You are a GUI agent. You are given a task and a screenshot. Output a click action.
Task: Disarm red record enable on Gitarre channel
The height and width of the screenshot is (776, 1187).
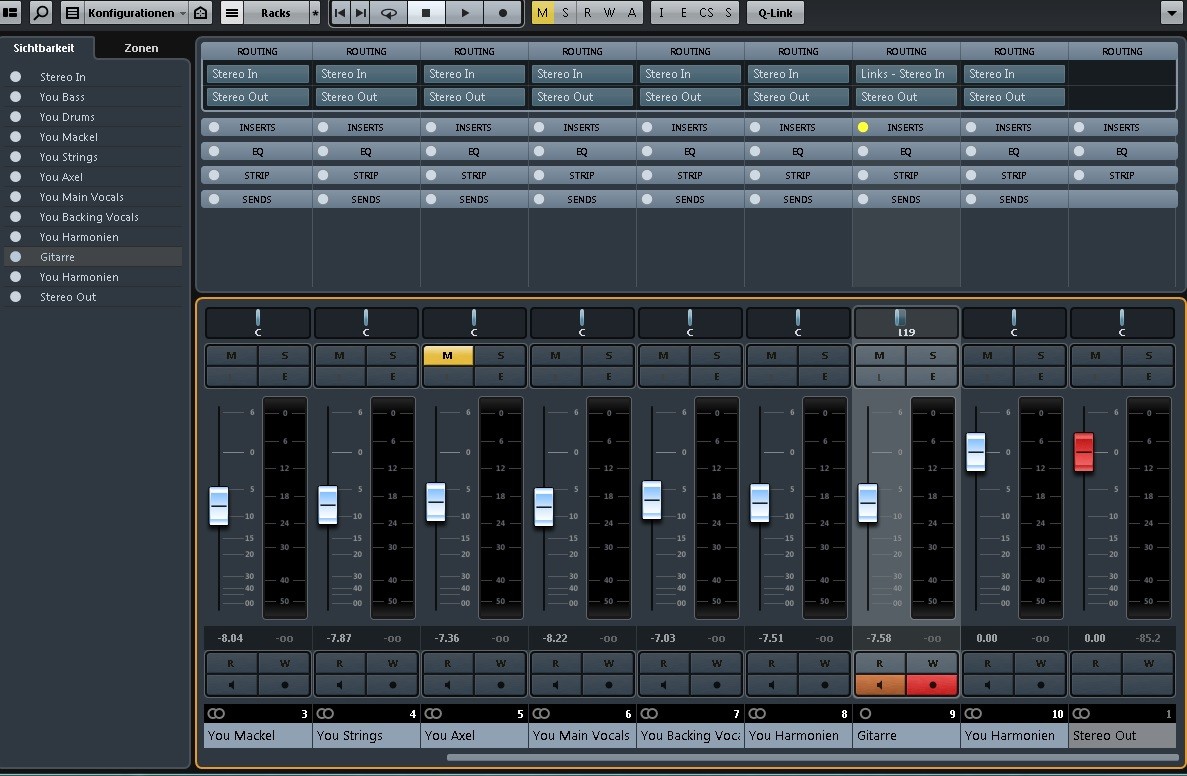point(932,685)
